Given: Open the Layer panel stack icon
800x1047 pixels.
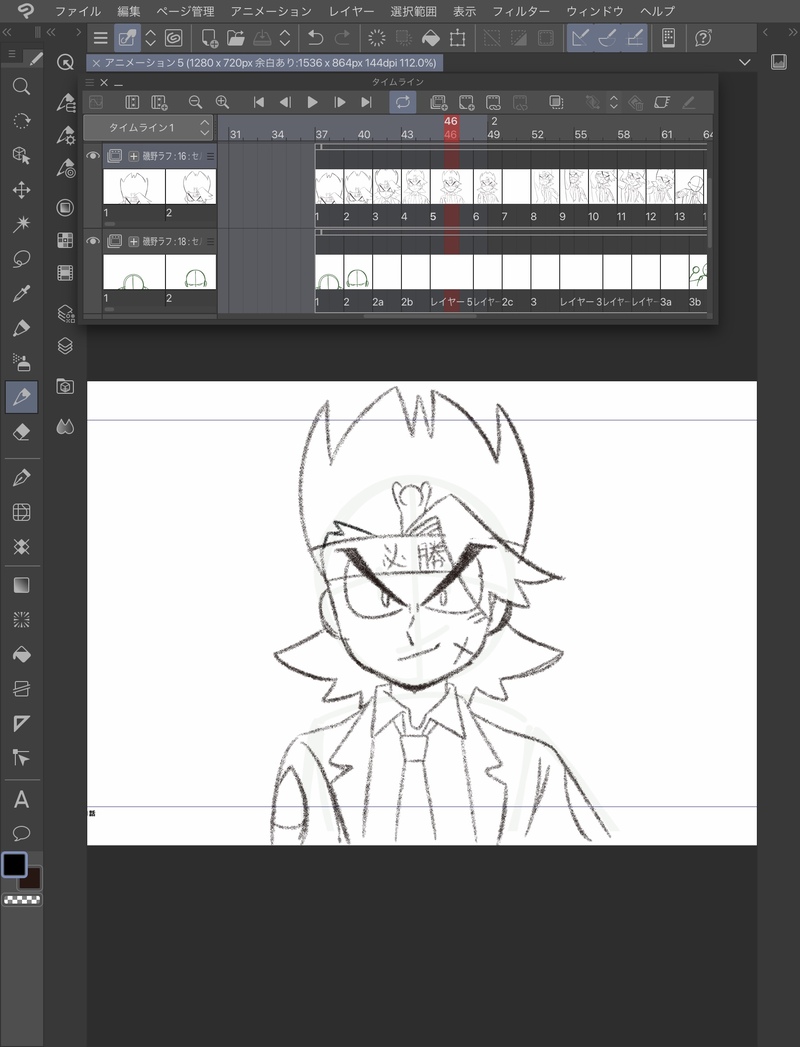Looking at the screenshot, I should 65,346.
